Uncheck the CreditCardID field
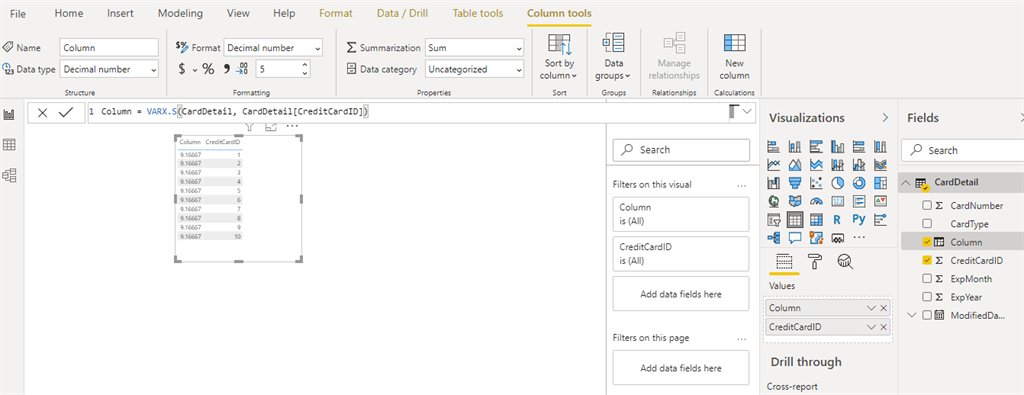Image resolution: width=1024 pixels, height=395 pixels. [927, 261]
